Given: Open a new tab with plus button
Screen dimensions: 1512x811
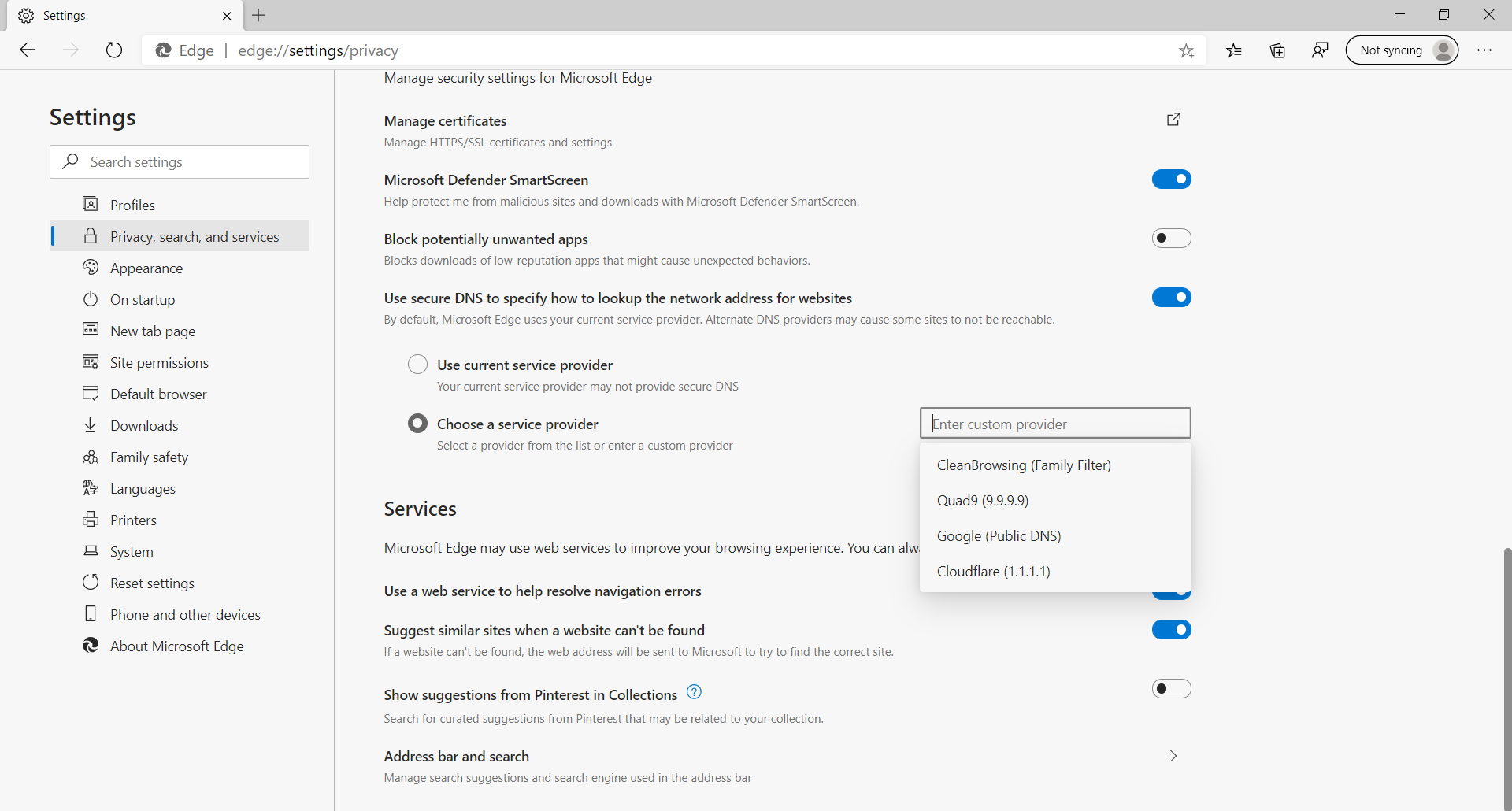Looking at the screenshot, I should [258, 15].
